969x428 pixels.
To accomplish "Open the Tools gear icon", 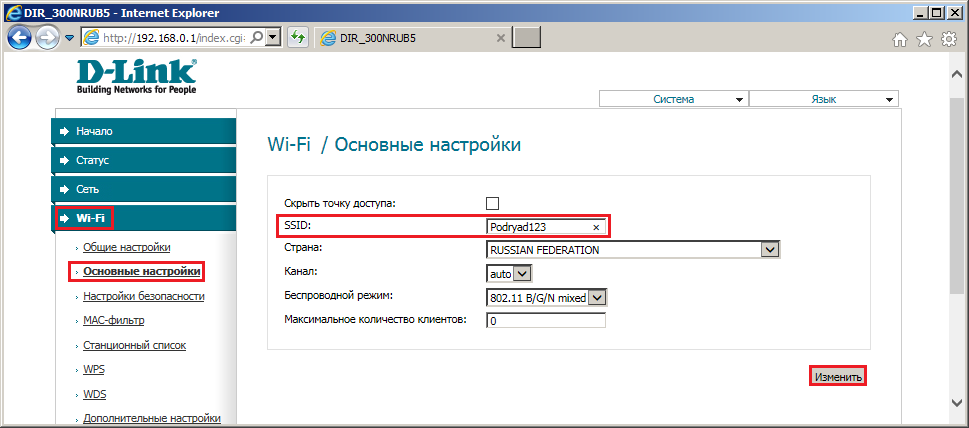I will tap(948, 40).
